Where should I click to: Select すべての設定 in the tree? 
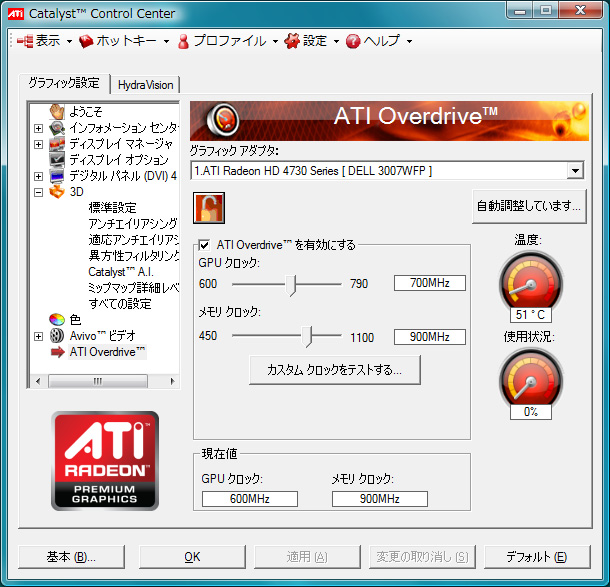pos(120,303)
